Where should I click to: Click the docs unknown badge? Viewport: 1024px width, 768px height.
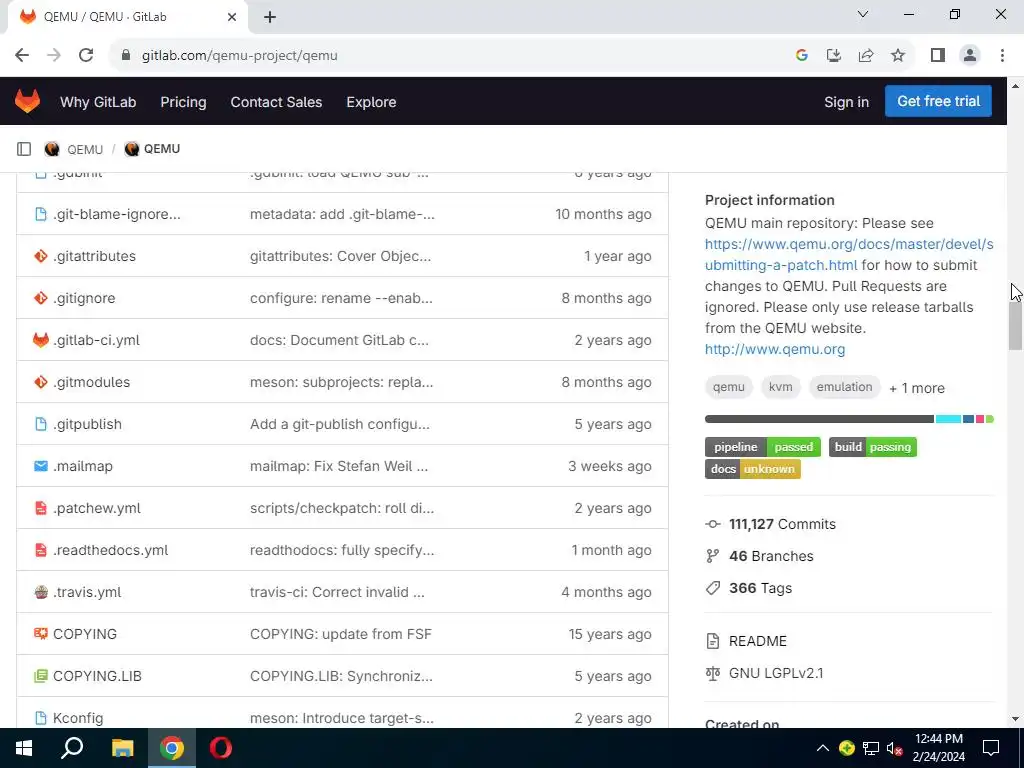[x=752, y=469]
